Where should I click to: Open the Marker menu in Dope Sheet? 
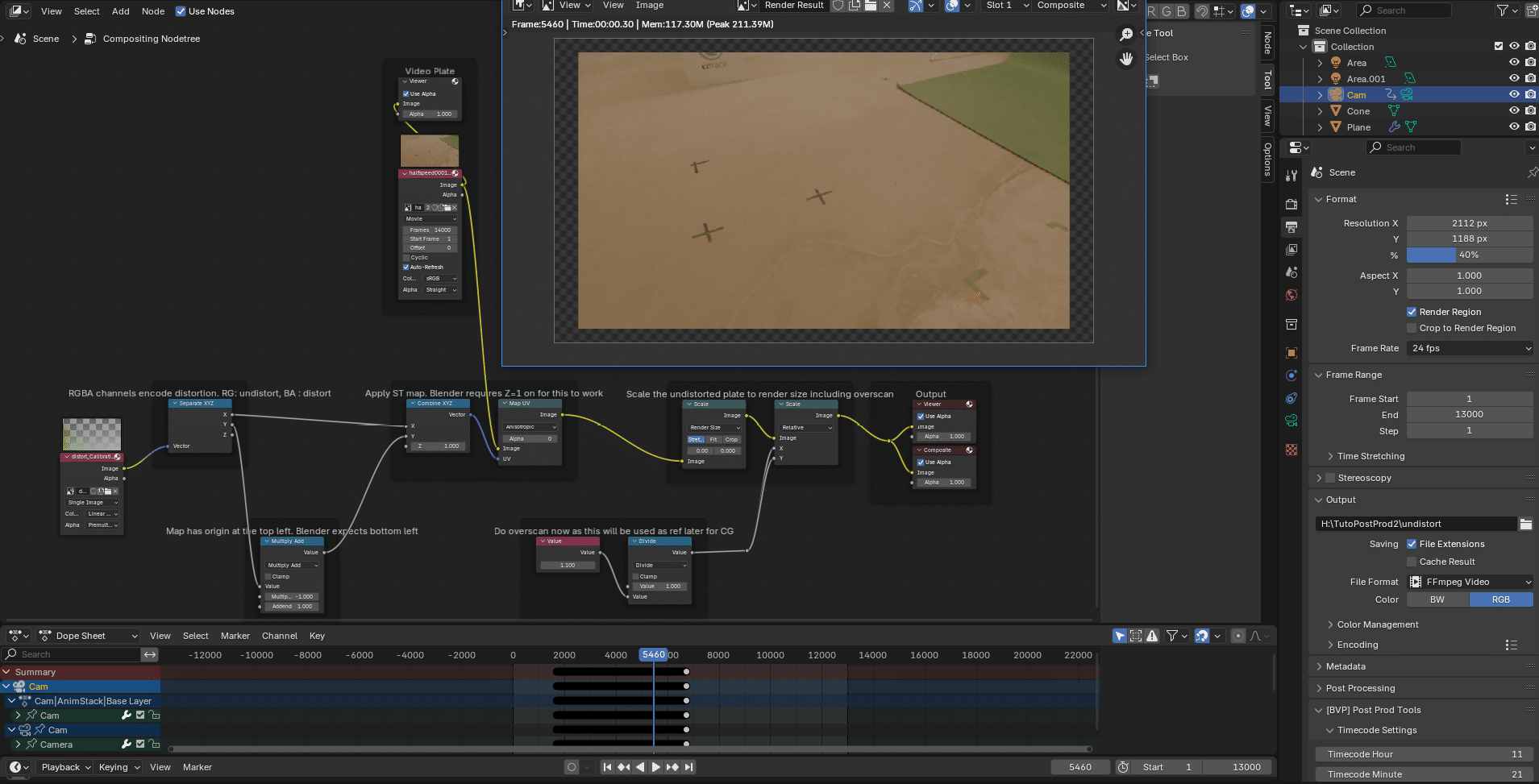235,636
